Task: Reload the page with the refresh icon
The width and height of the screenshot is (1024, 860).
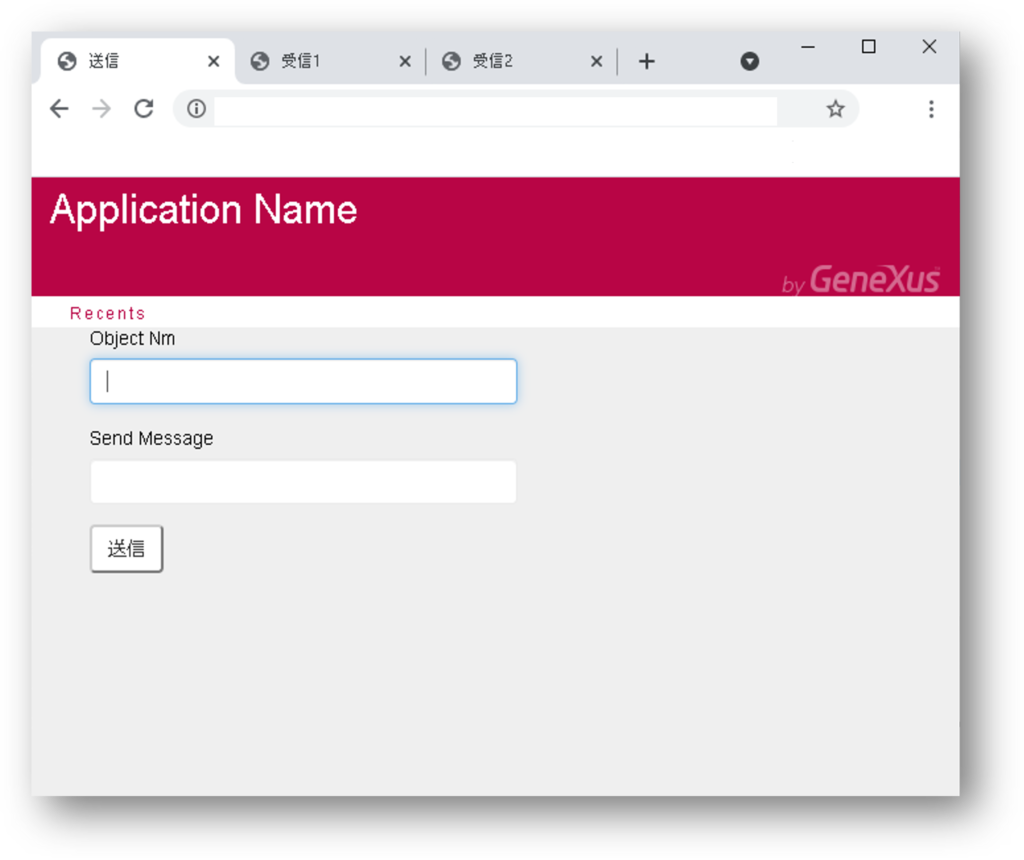Action: (x=144, y=108)
